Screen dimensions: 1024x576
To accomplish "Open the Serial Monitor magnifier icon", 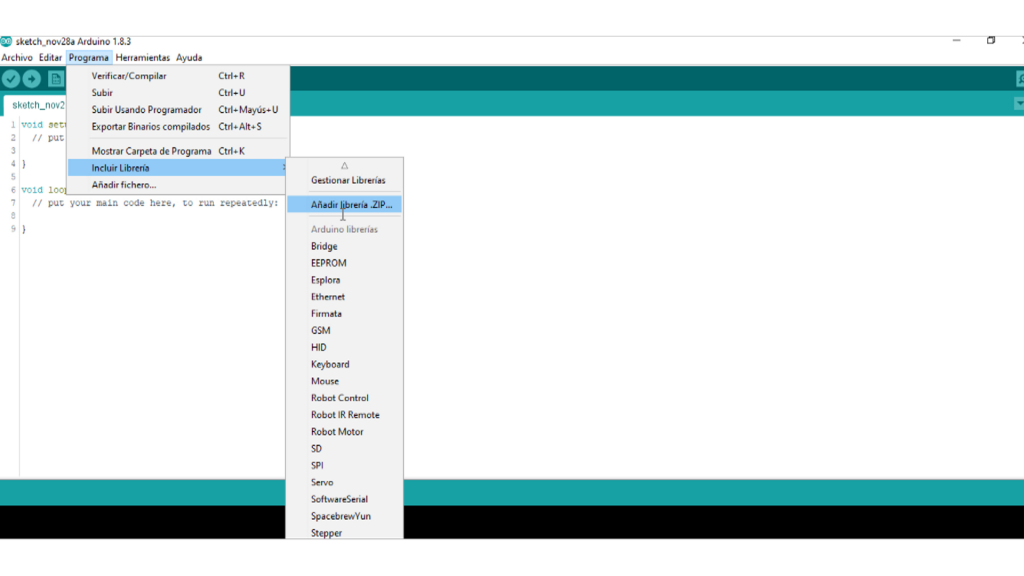I will 1019,79.
